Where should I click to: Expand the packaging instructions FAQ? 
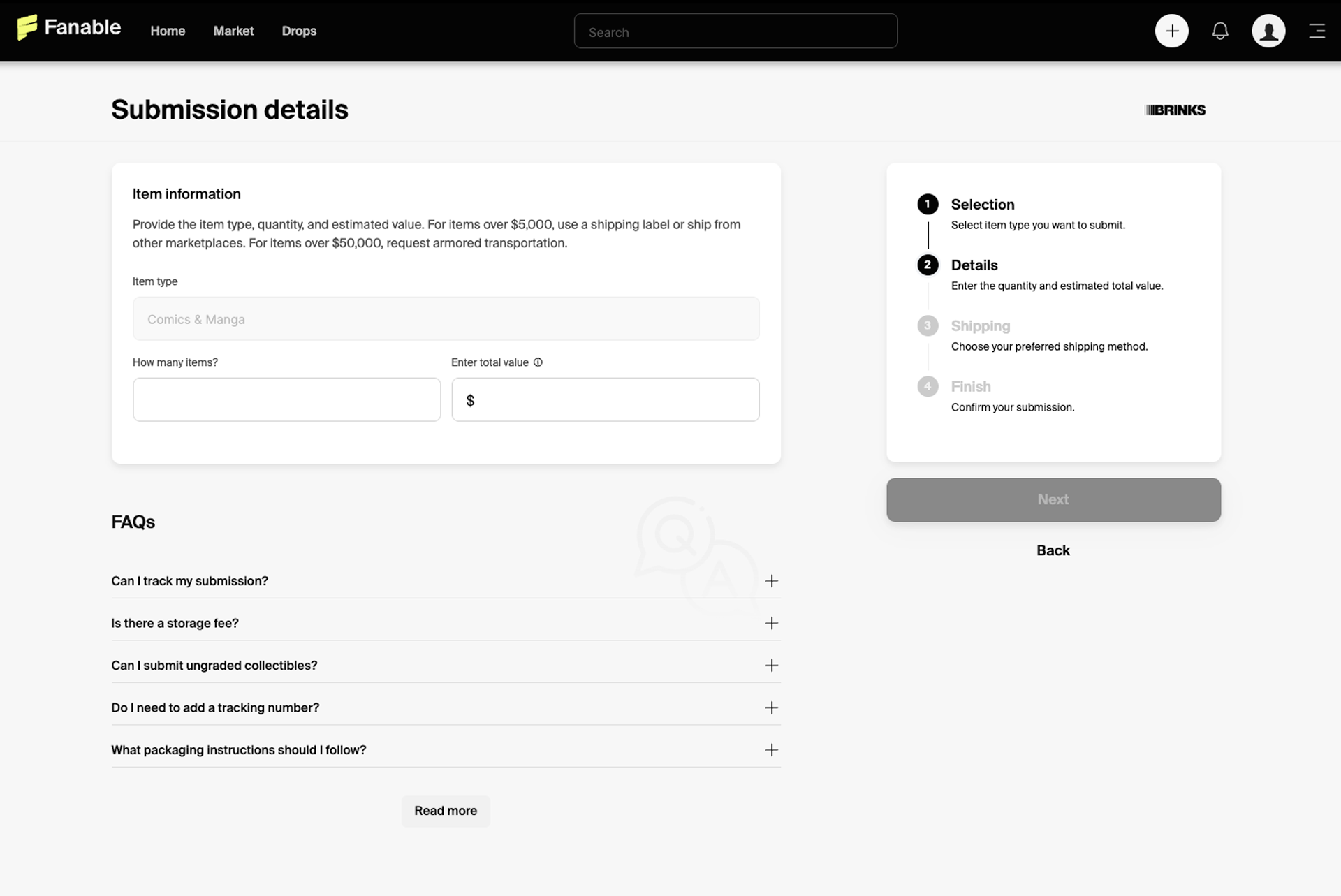(x=446, y=750)
